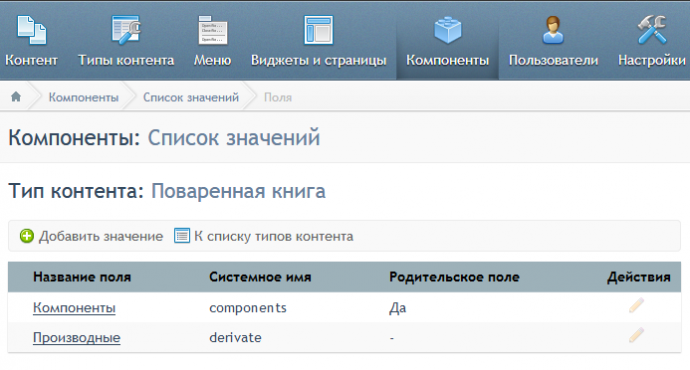This screenshot has height=370, width=690.
Task: Go to Компоненты breadcrumb link
Action: [x=84, y=97]
